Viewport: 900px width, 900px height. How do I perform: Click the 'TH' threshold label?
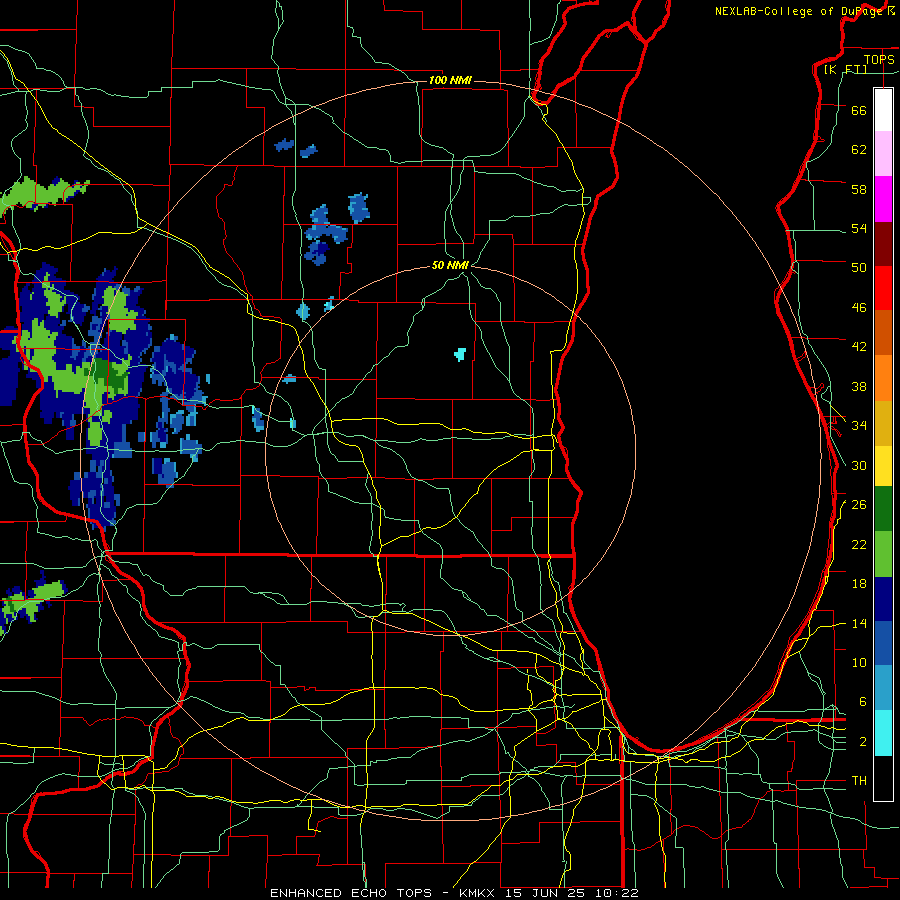click(x=859, y=781)
